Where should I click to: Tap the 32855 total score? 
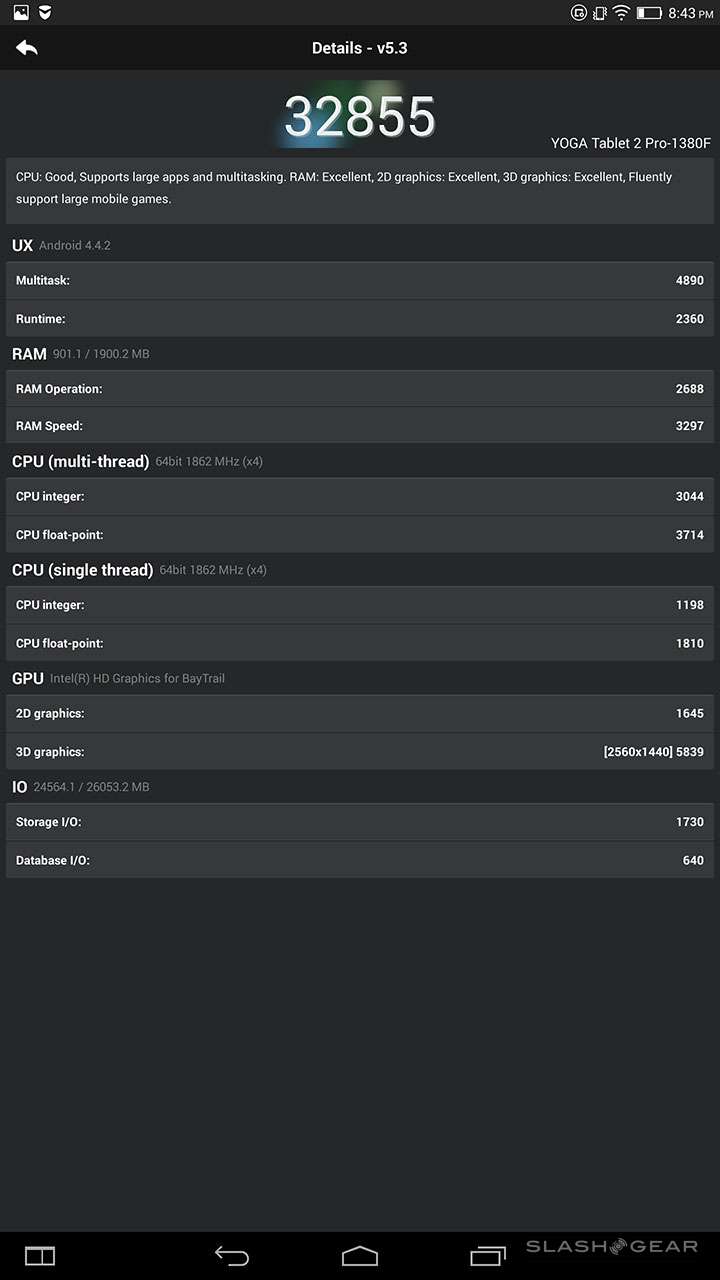(x=359, y=117)
